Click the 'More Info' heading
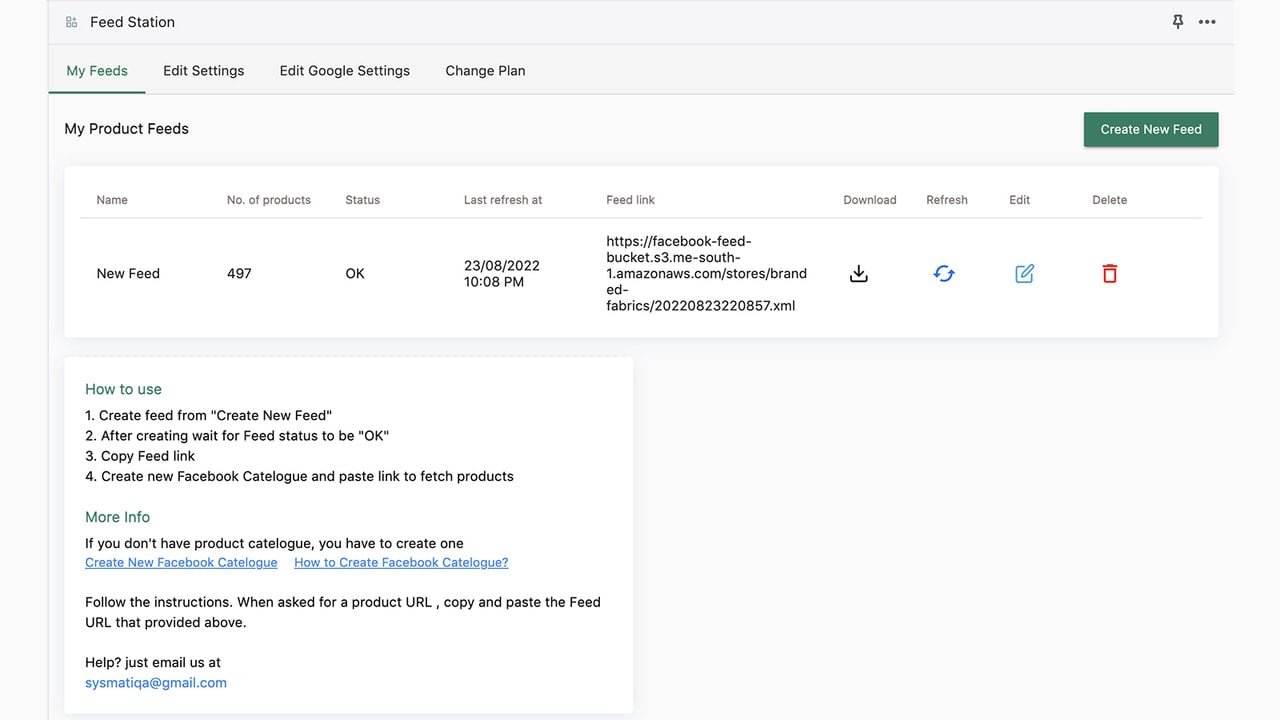This screenshot has width=1280, height=720. coord(117,517)
